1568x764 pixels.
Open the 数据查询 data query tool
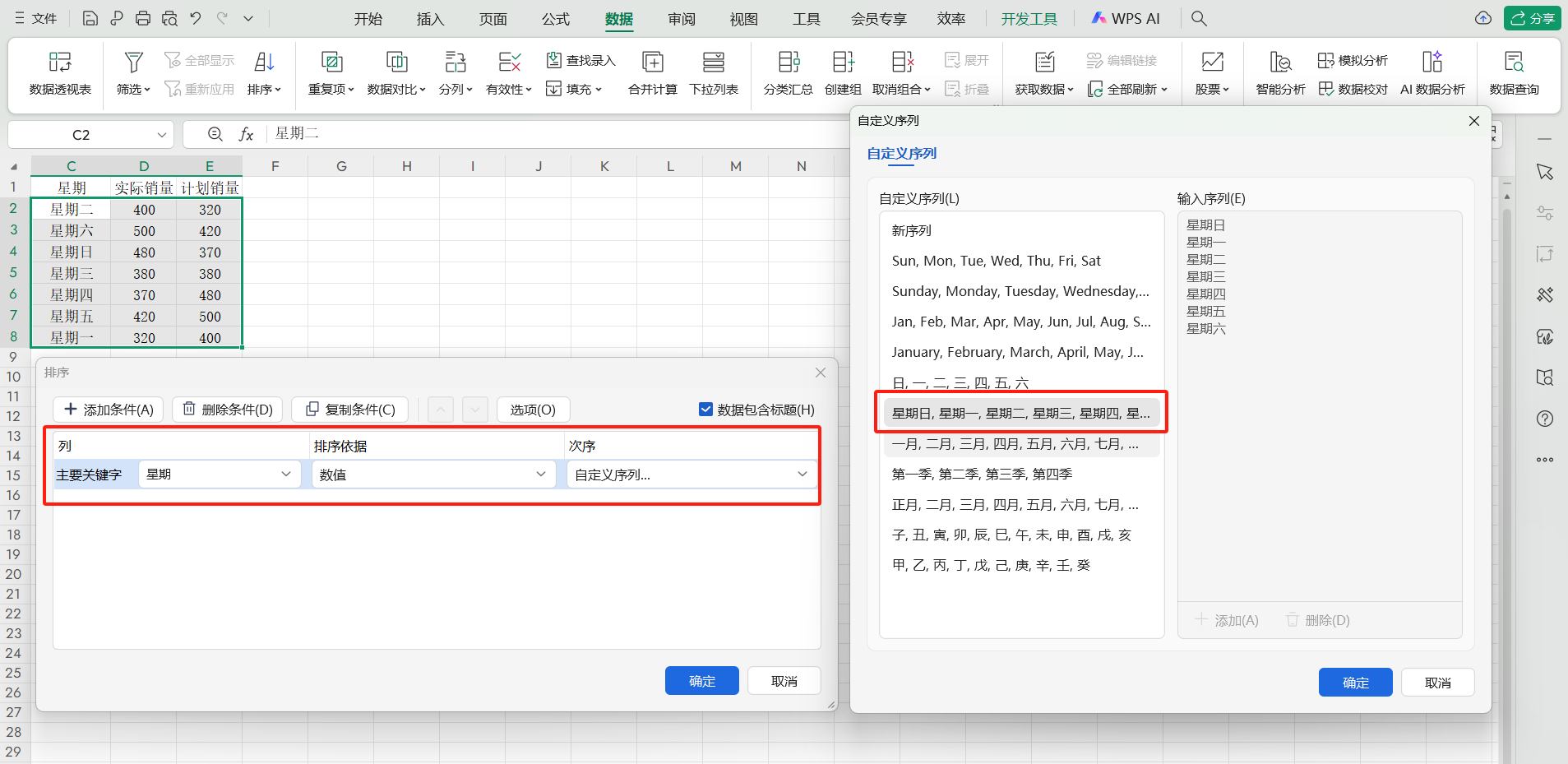click(1514, 63)
